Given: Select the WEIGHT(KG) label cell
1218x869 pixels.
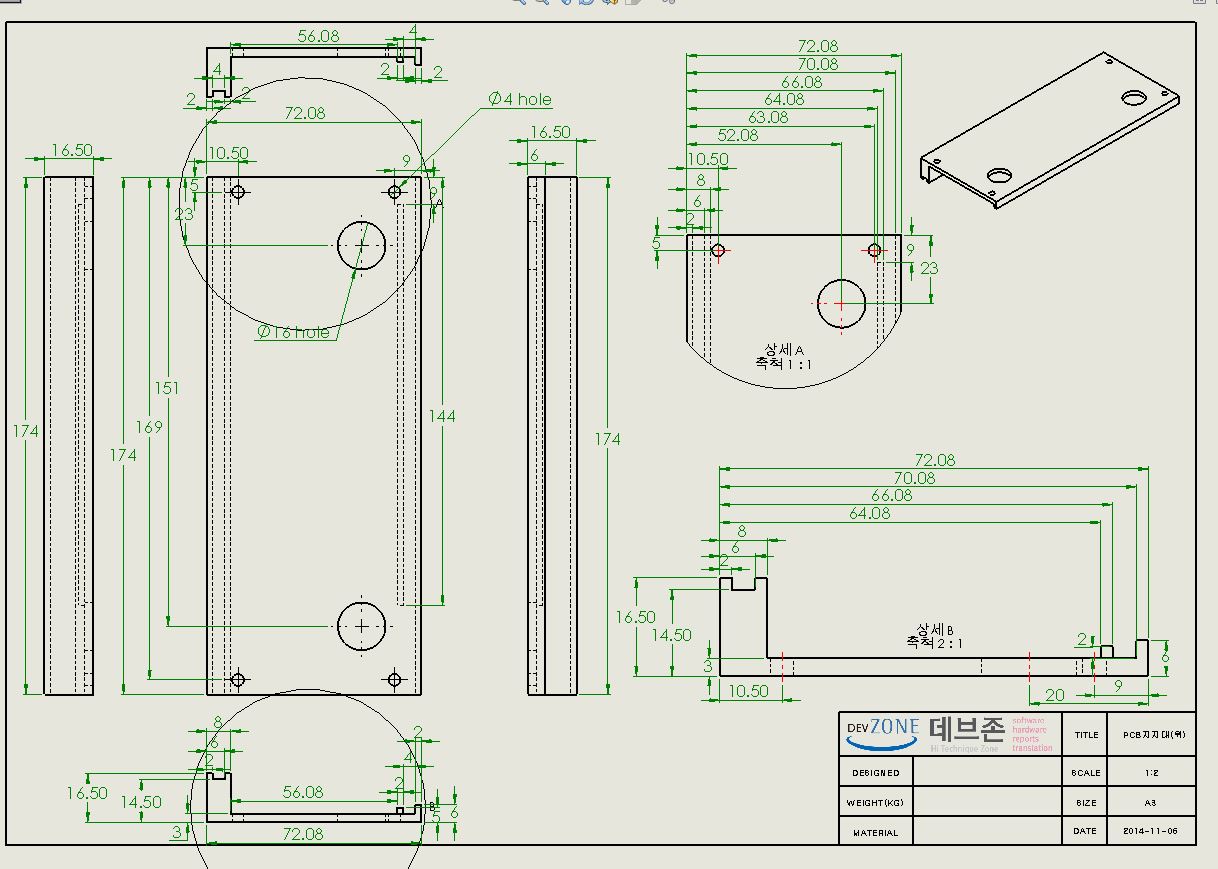Looking at the screenshot, I should [x=876, y=802].
